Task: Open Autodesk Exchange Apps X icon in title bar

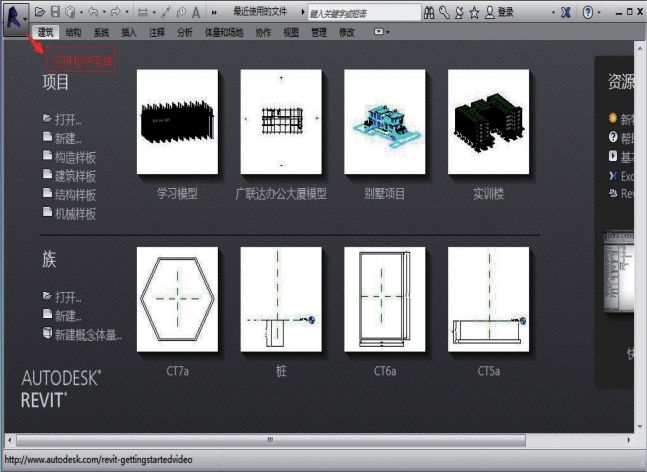Action: [x=566, y=12]
